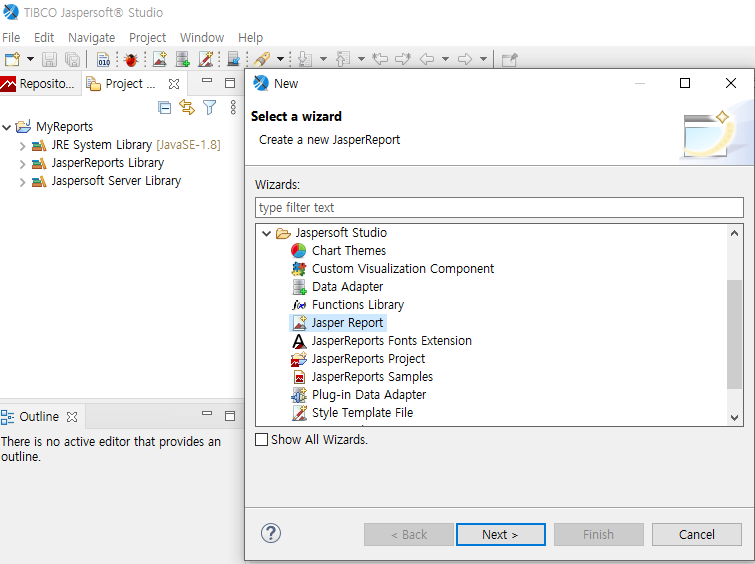Click the Previous Annotation toolbar icon
This screenshot has height=564, width=755.
[343, 59]
